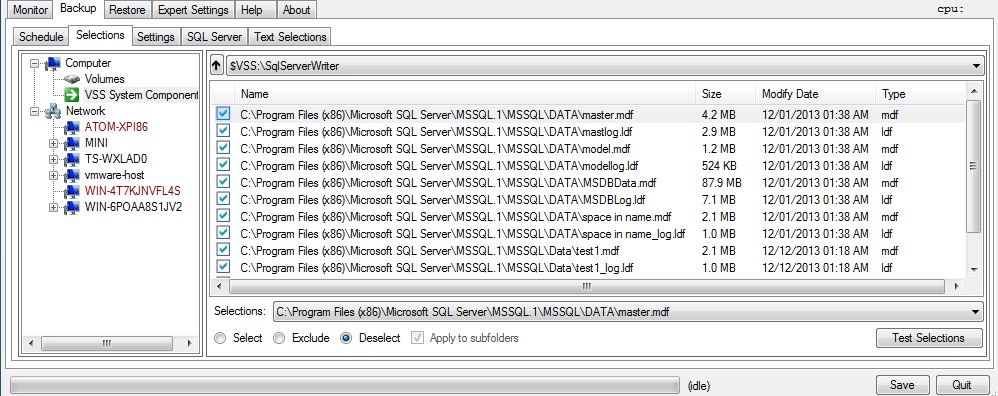Screen dimensions: 998x396
Task: Click the Test Selections button
Action: 929,338
